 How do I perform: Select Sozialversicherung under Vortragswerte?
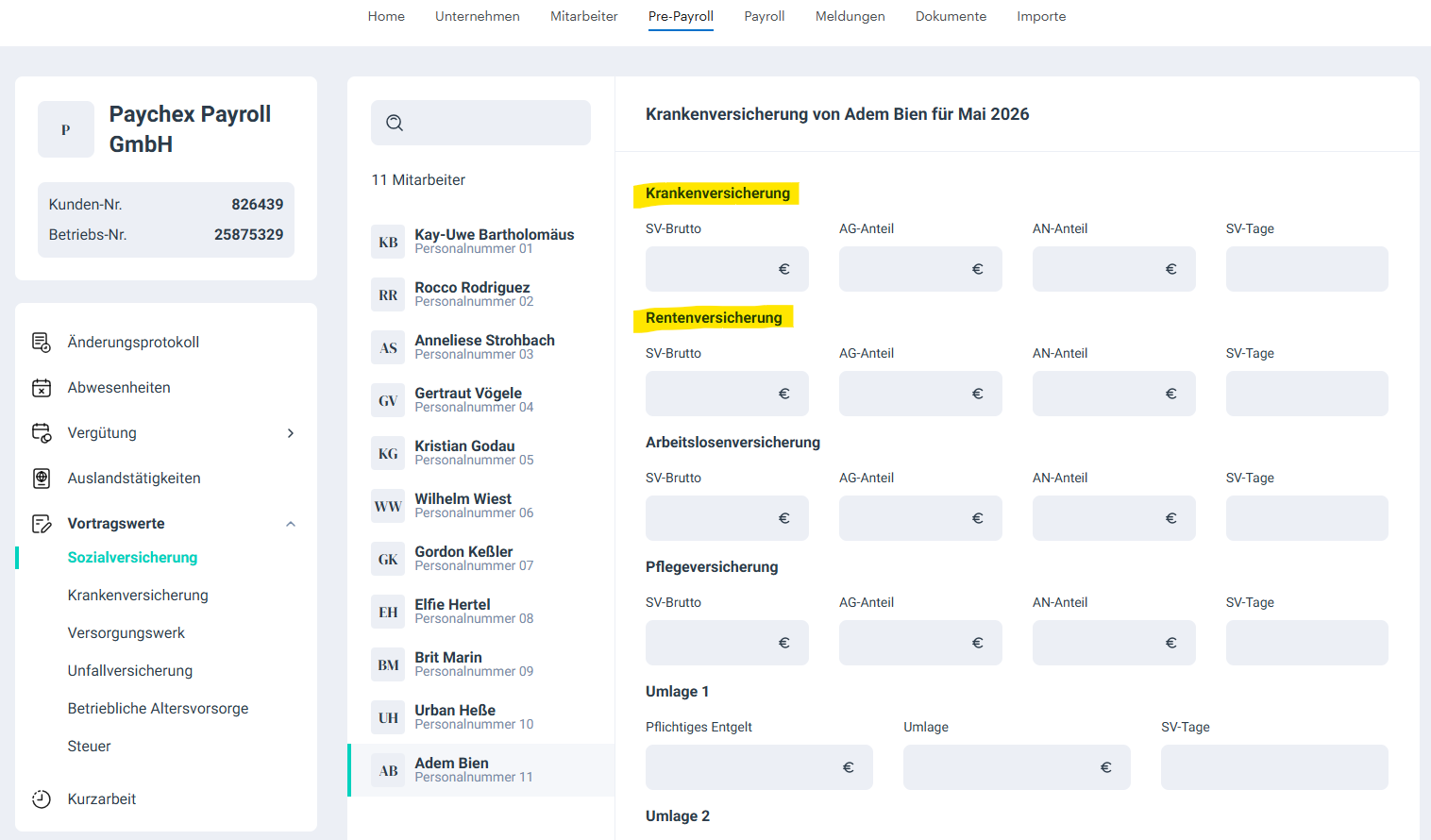click(x=132, y=557)
